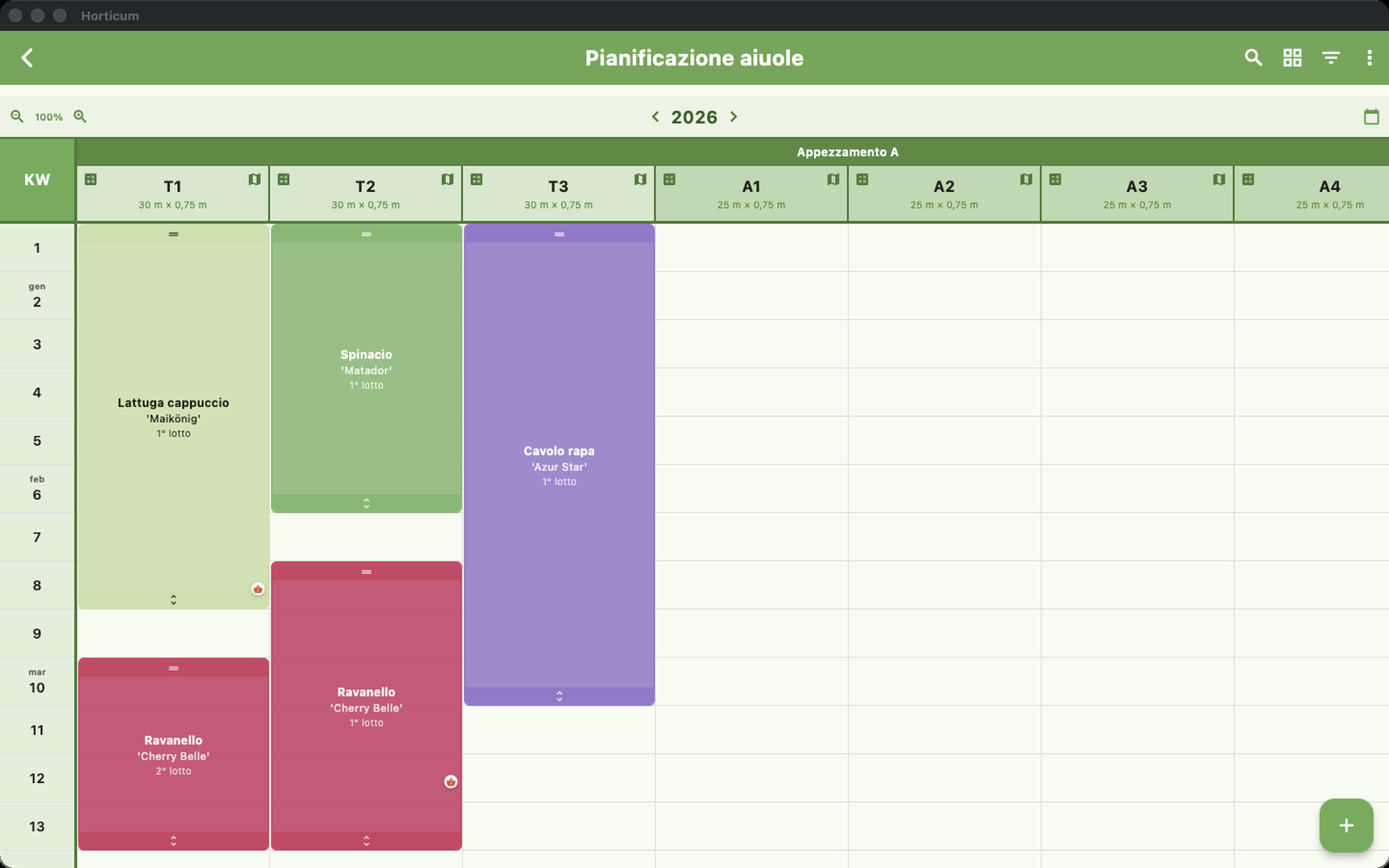The height and width of the screenshot is (868, 1389).
Task: Click the add new planting plus button
Action: (x=1346, y=826)
